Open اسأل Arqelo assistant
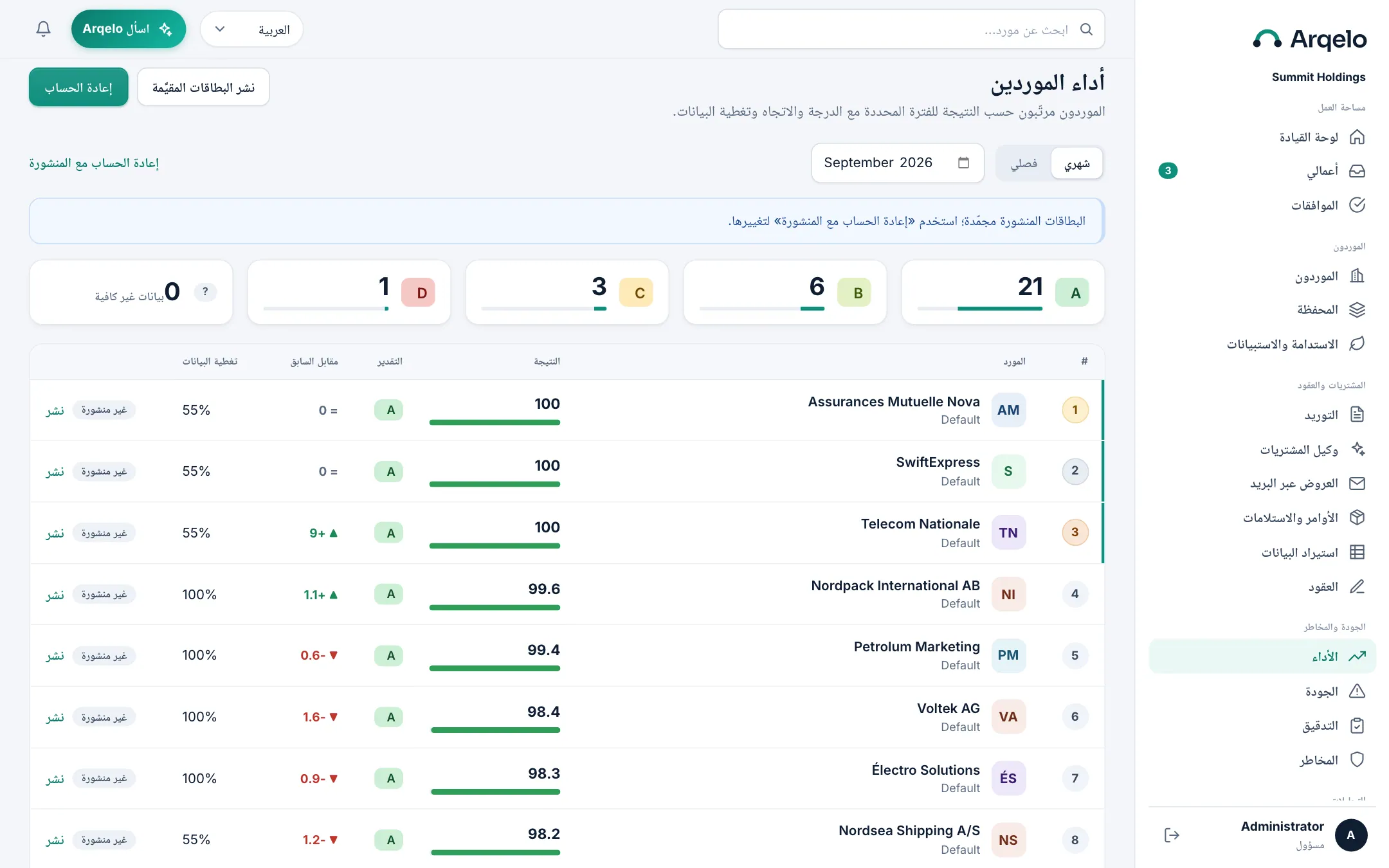This screenshot has width=1389, height=868. (129, 29)
